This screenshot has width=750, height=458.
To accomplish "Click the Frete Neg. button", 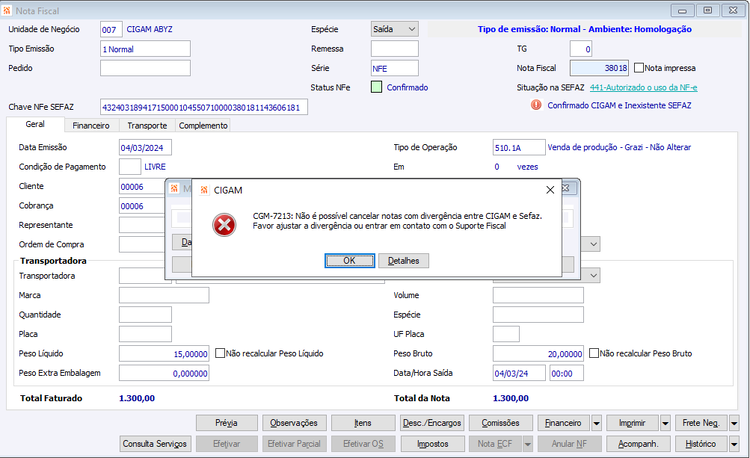I will coord(701,423).
